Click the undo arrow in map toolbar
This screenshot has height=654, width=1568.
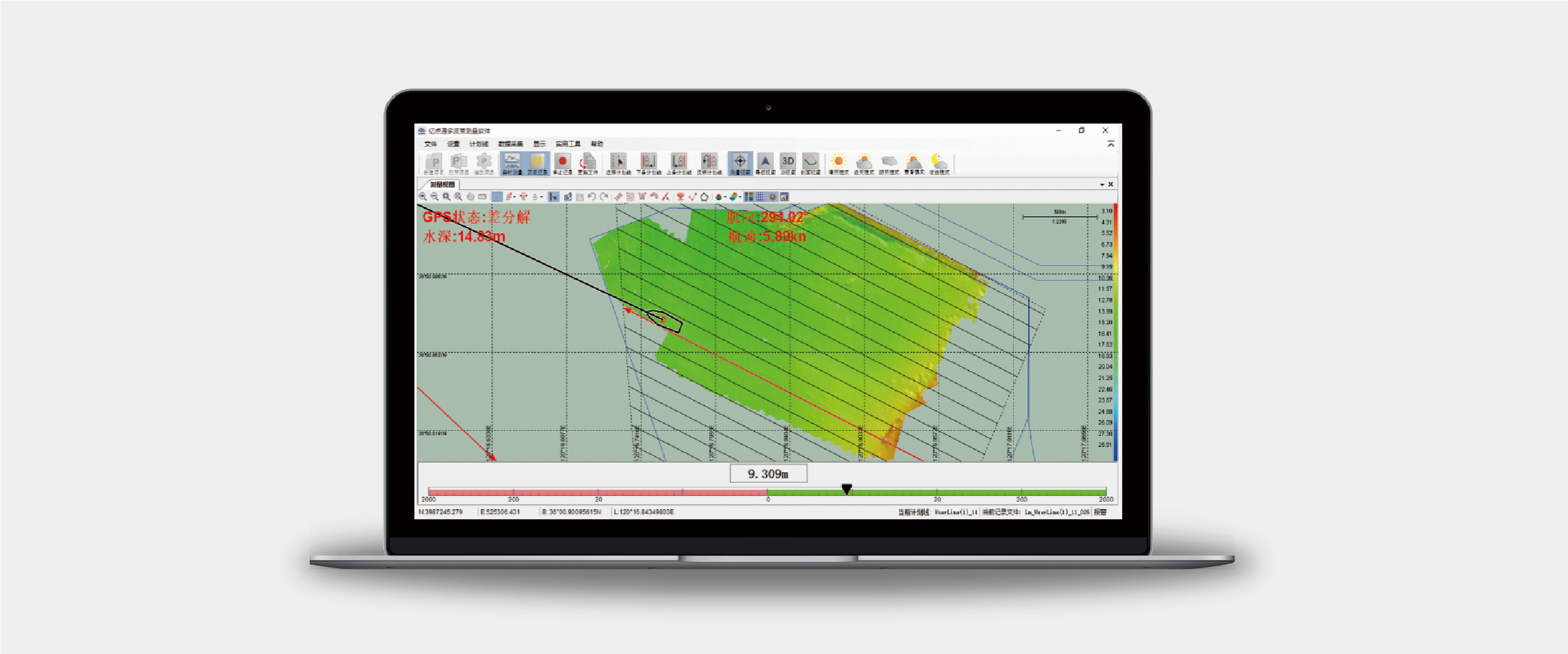coord(591,197)
